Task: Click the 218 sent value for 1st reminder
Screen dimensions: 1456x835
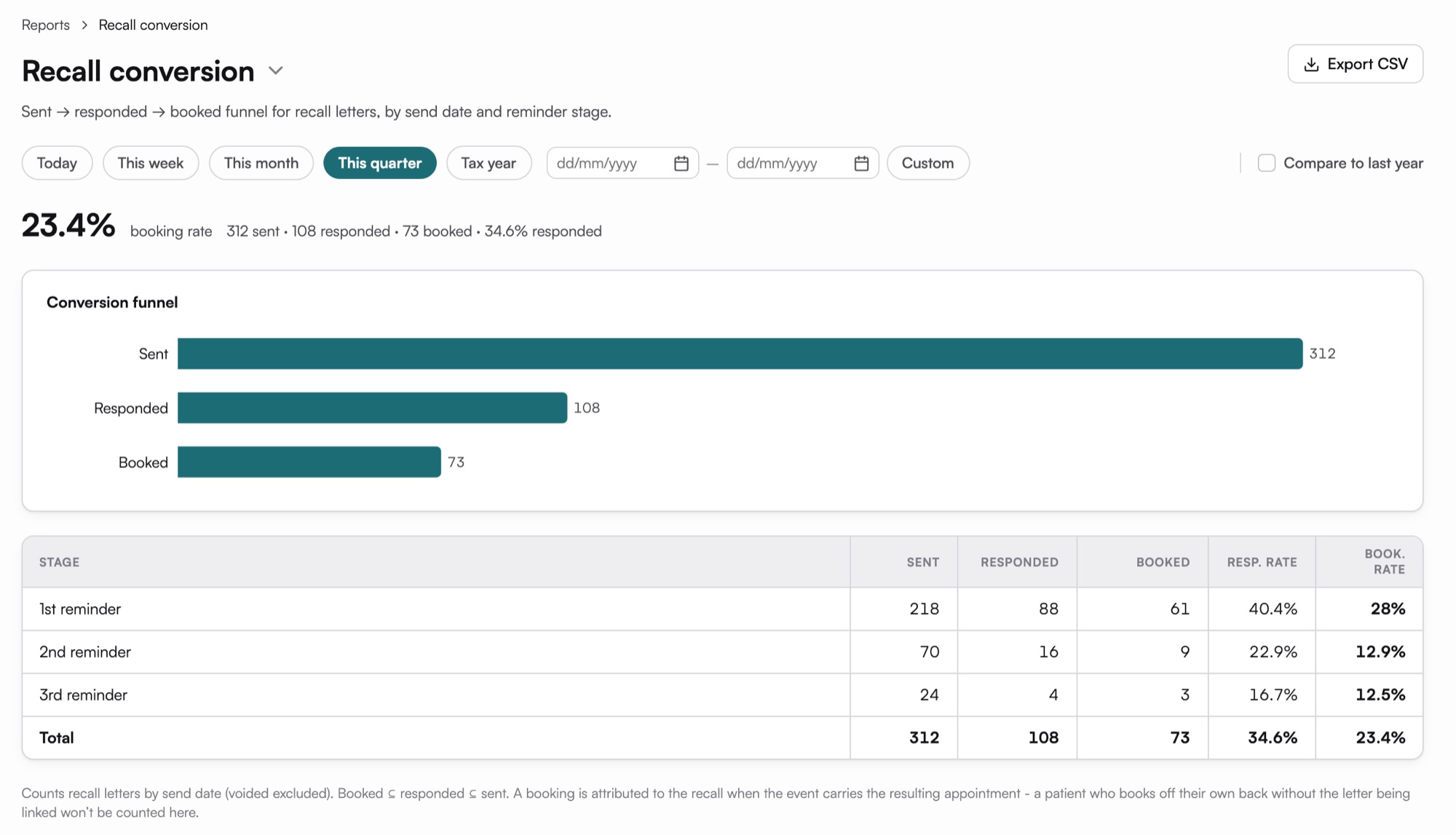Action: pyautogui.click(x=924, y=609)
